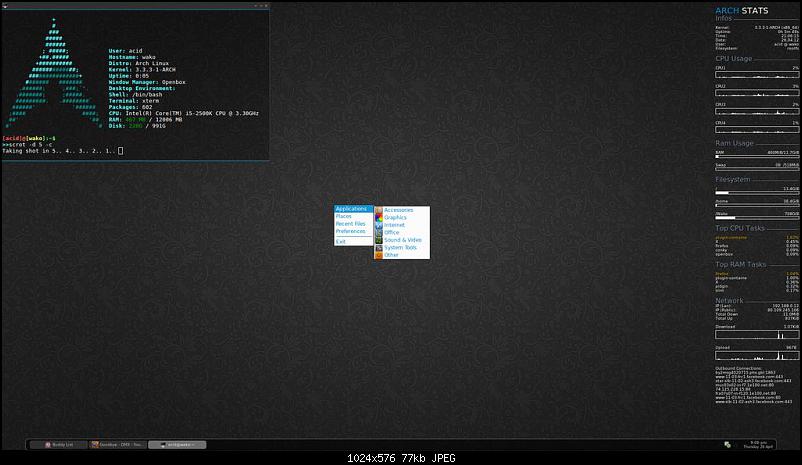This screenshot has height=465, width=802.
Task: Click the Top CPU Tasks heading
Action: (x=740, y=228)
